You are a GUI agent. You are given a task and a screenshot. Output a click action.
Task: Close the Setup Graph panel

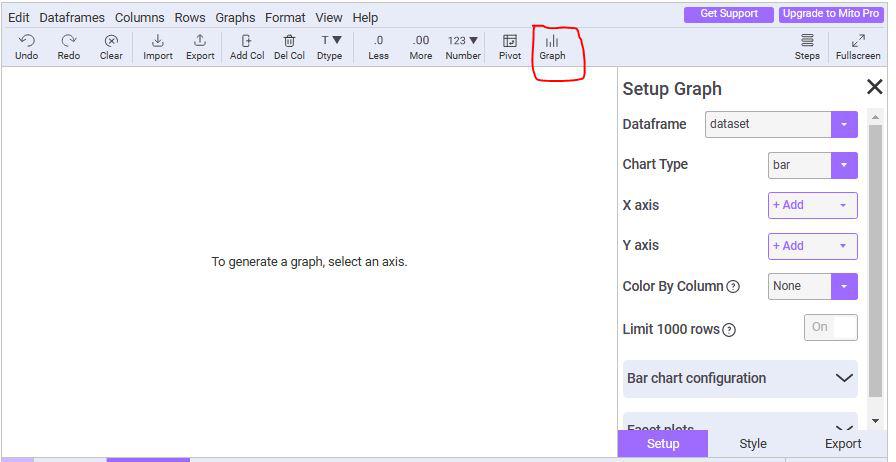coord(874,87)
